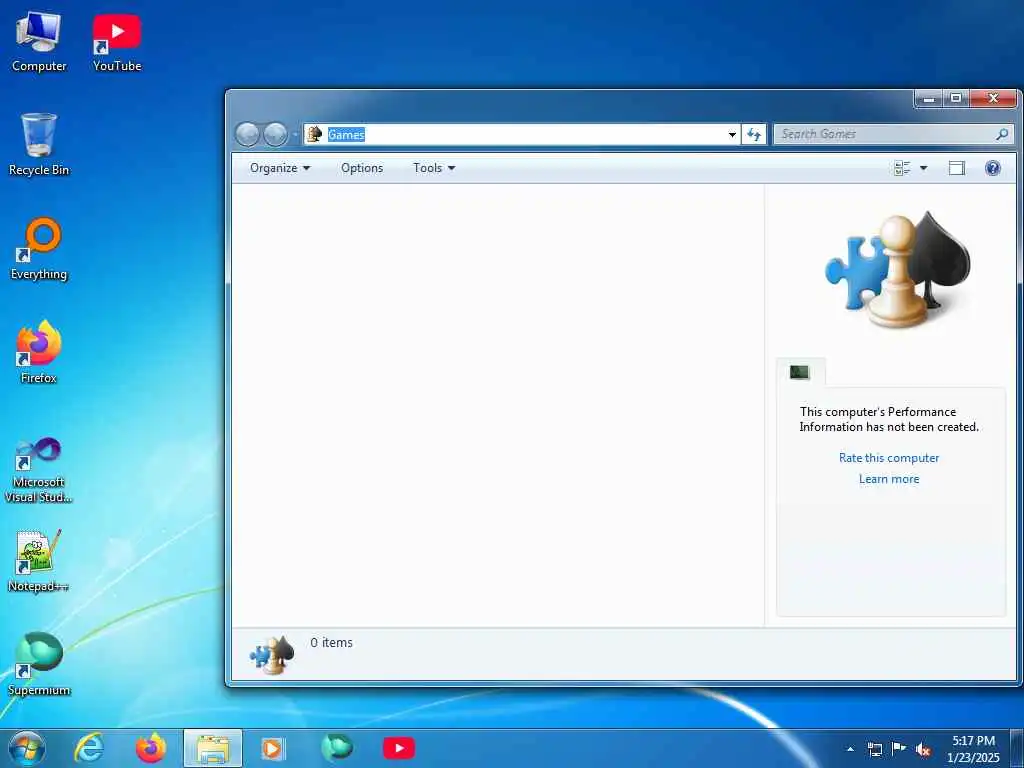Expand the address bar history dropdown
This screenshot has width=1024, height=768.
coord(732,135)
